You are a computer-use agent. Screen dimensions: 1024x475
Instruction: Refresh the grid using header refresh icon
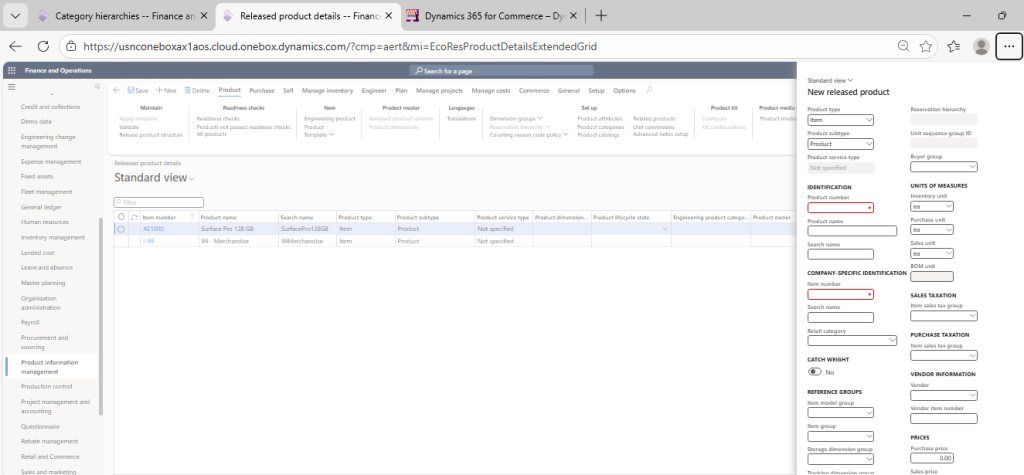coord(134,217)
